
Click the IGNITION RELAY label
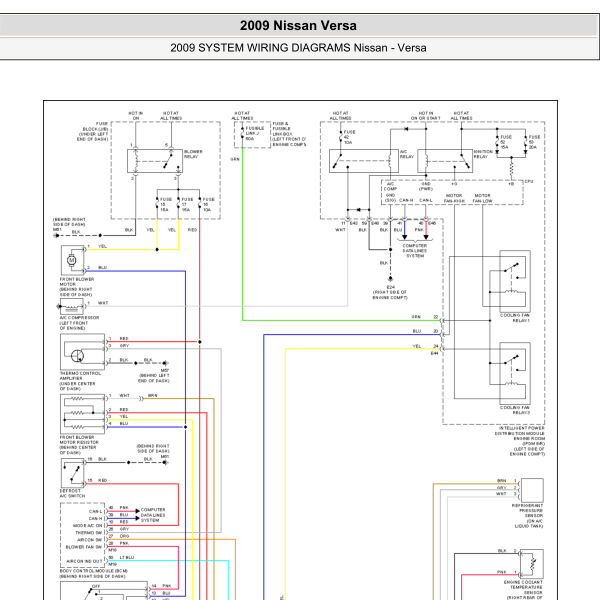pyautogui.click(x=483, y=154)
